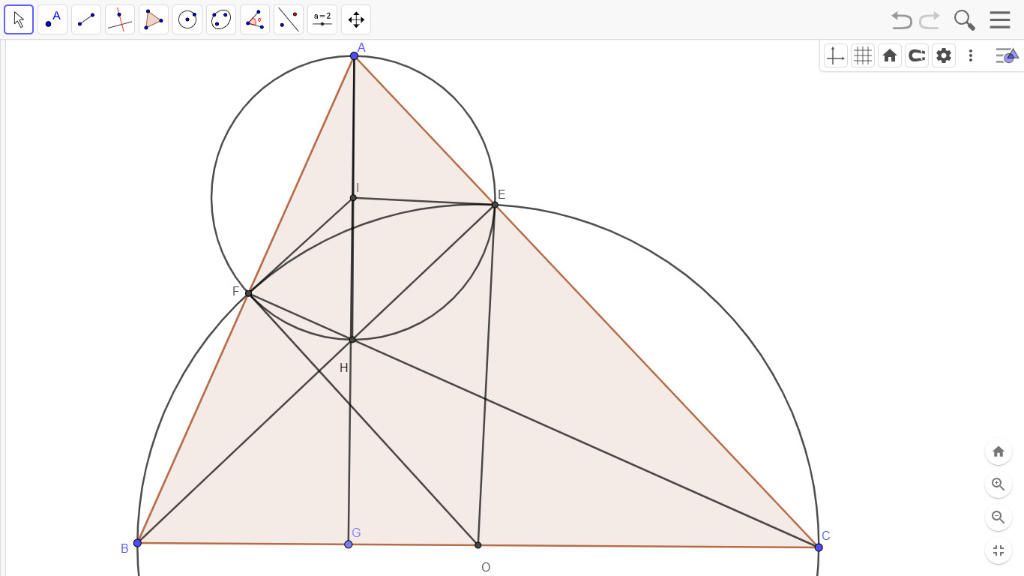Select the Ellipse conic tool

point(221,20)
